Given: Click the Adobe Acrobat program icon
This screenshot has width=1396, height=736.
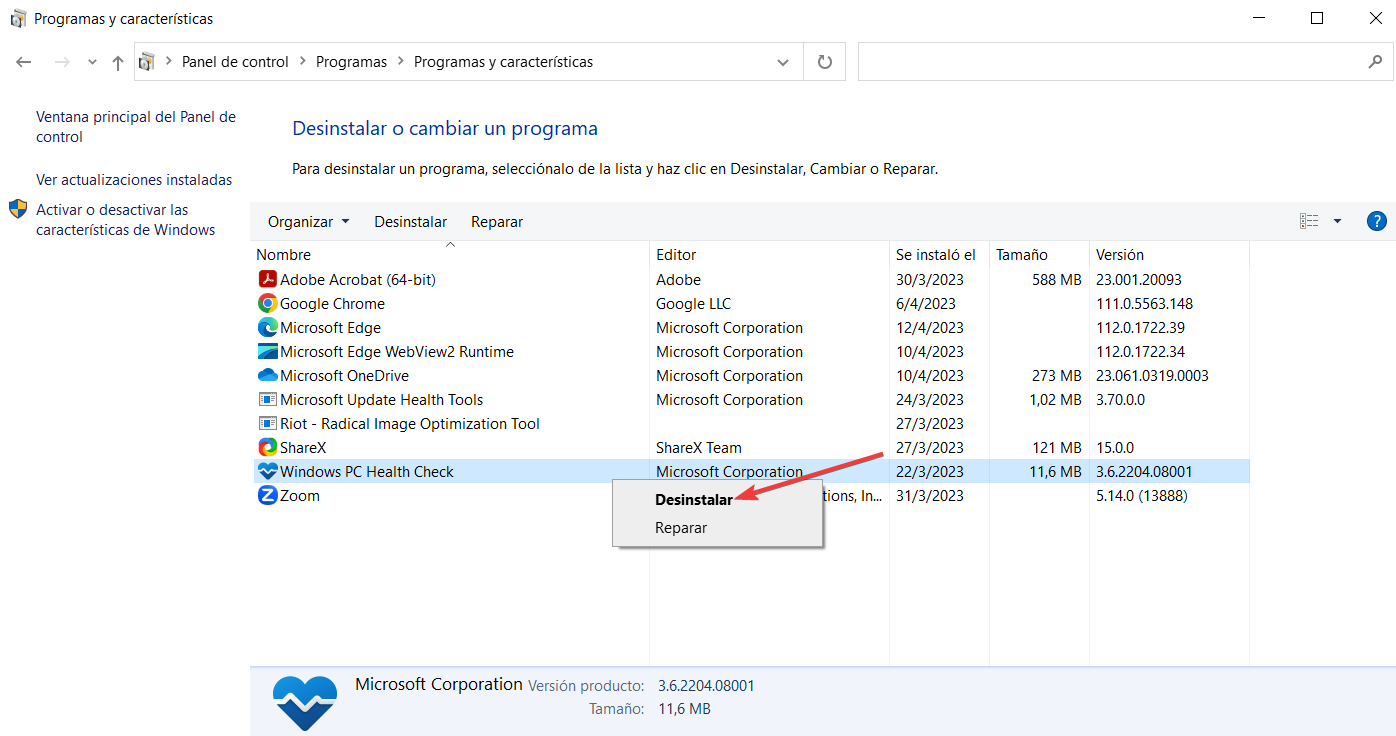Looking at the screenshot, I should click(267, 280).
